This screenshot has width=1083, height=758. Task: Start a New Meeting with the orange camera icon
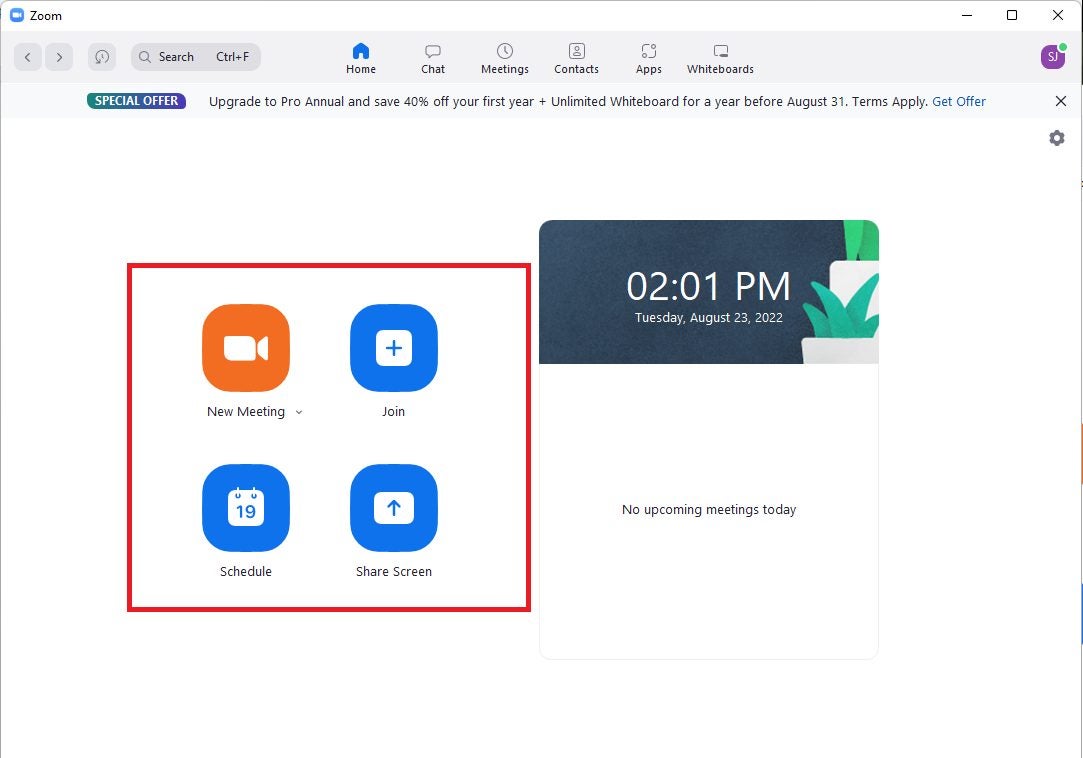pyautogui.click(x=246, y=348)
